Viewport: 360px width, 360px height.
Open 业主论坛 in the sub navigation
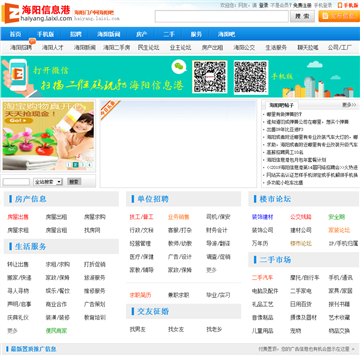[x=180, y=48]
